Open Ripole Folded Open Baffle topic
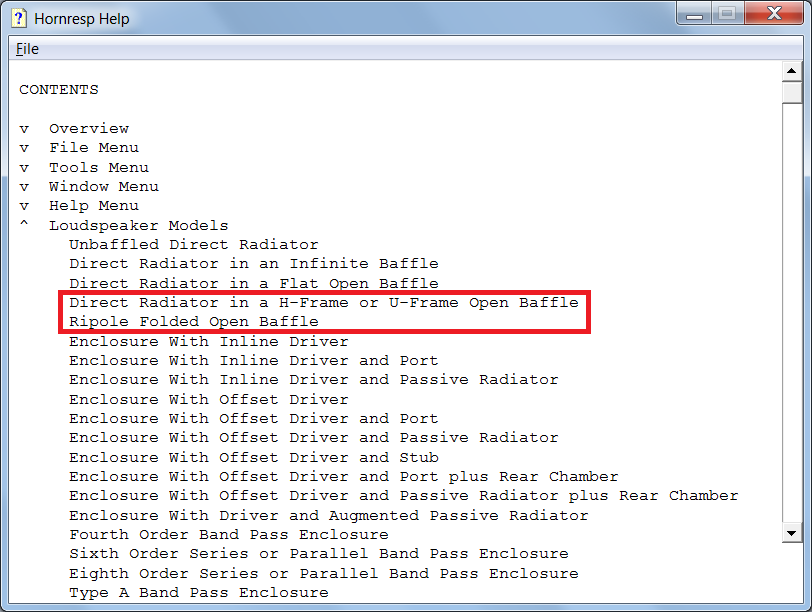The image size is (812, 612). pos(194,322)
